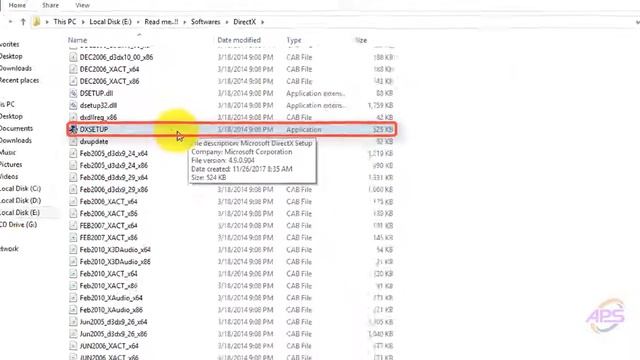Open Local Disk (E:) in navigation pane

pos(20,213)
